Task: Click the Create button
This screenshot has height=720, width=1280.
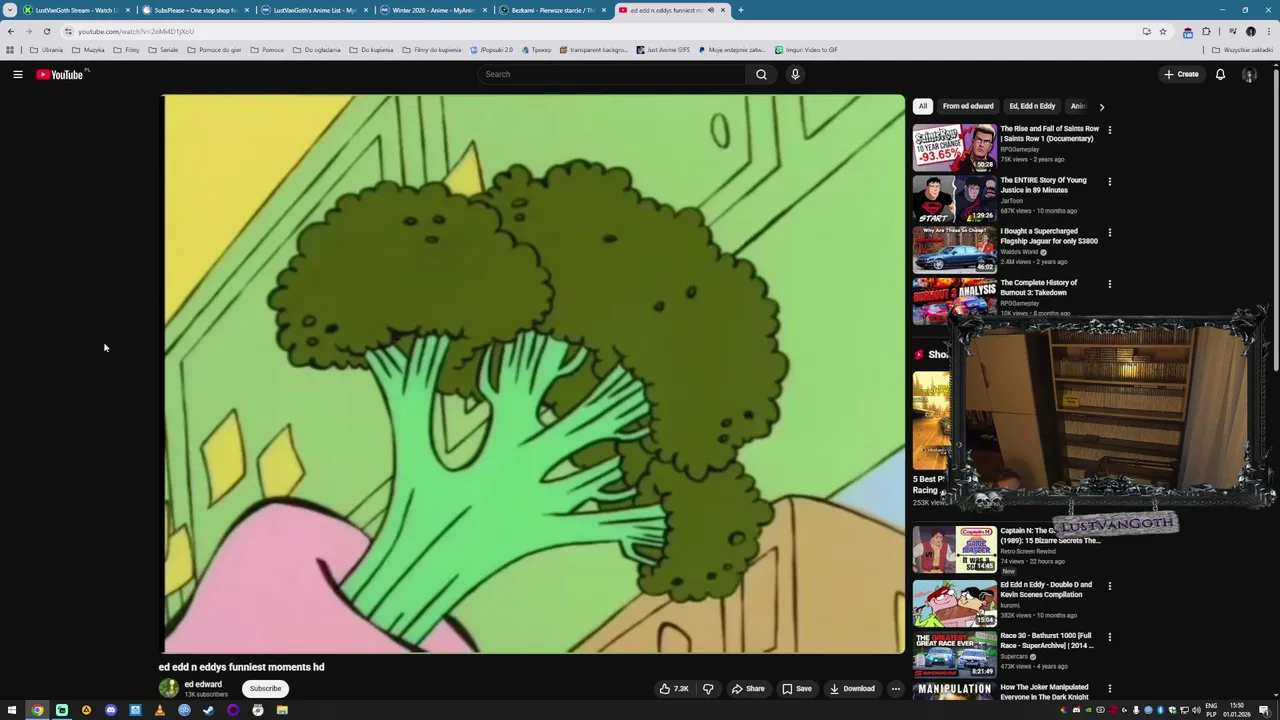Action: (1181, 74)
